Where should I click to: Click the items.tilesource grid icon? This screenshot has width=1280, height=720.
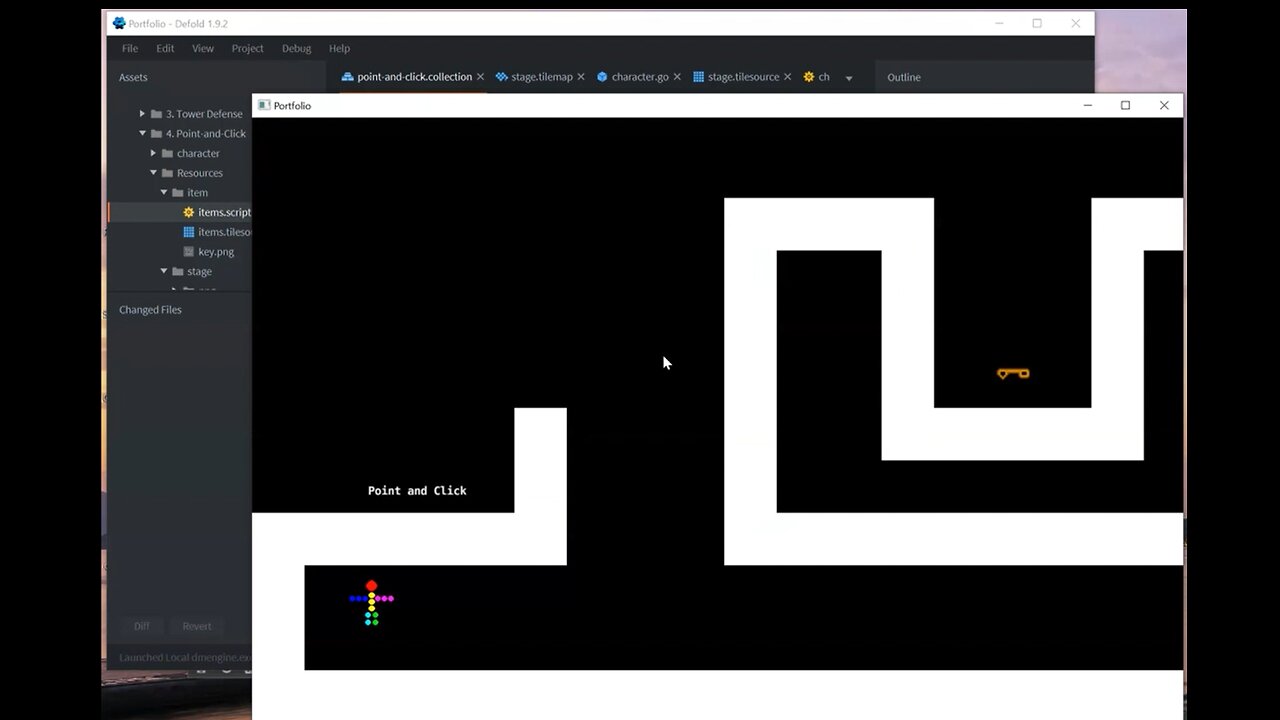[x=188, y=232]
